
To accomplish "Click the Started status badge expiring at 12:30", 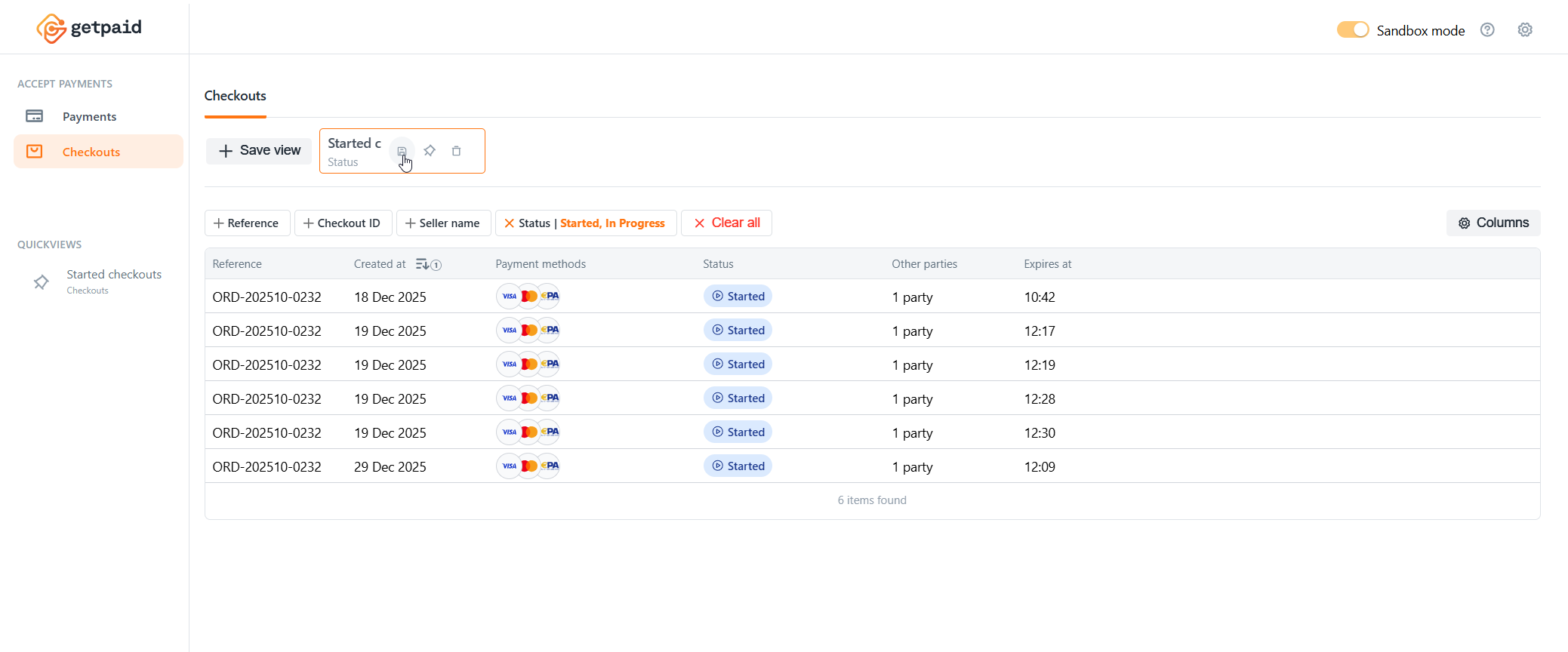I will tap(738, 432).
